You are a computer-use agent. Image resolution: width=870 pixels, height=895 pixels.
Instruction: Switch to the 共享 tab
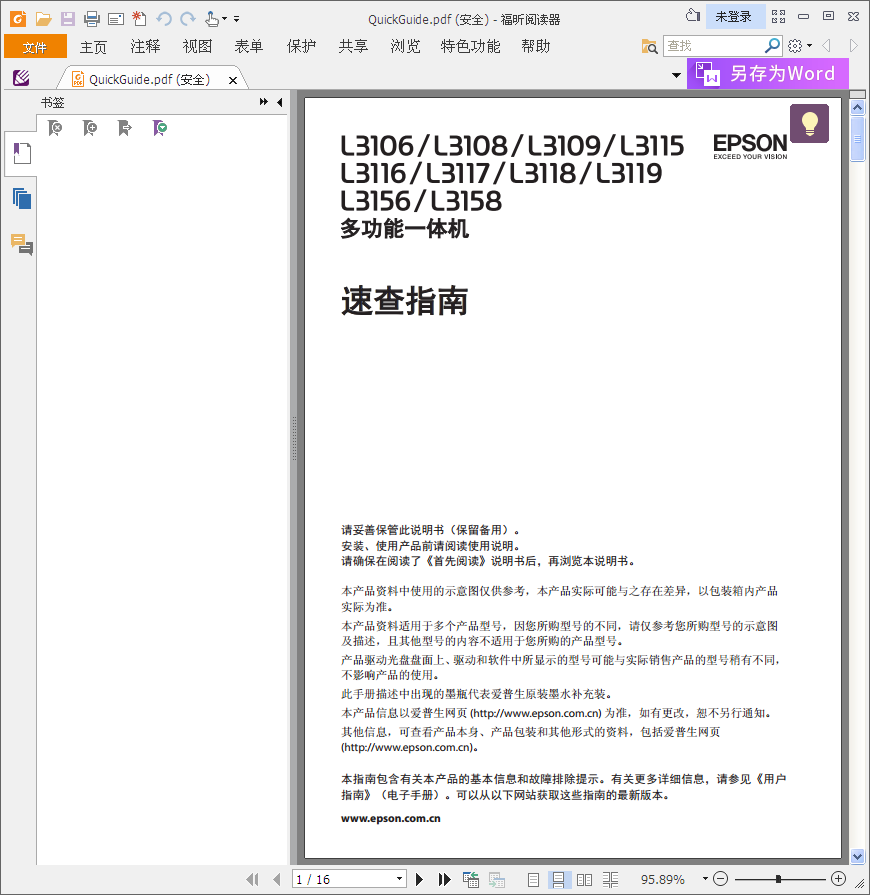[353, 46]
